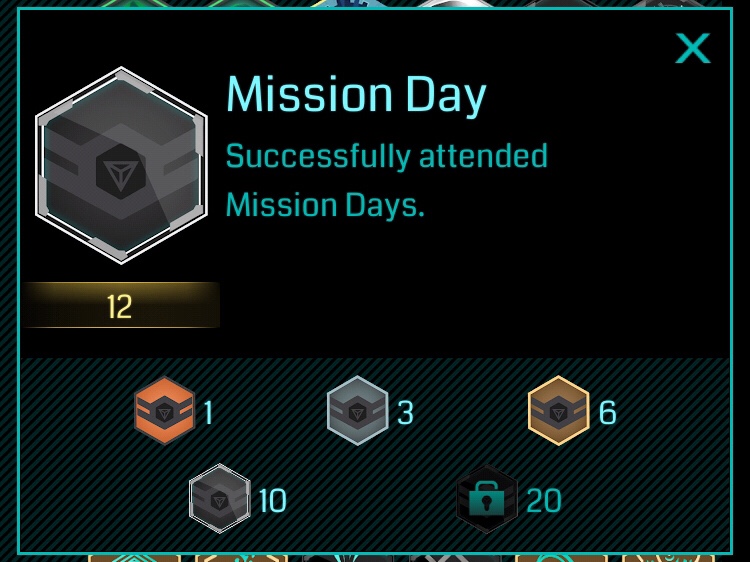The image size is (750, 562).
Task: Close the Mission Day badge dialog
Action: [x=693, y=48]
